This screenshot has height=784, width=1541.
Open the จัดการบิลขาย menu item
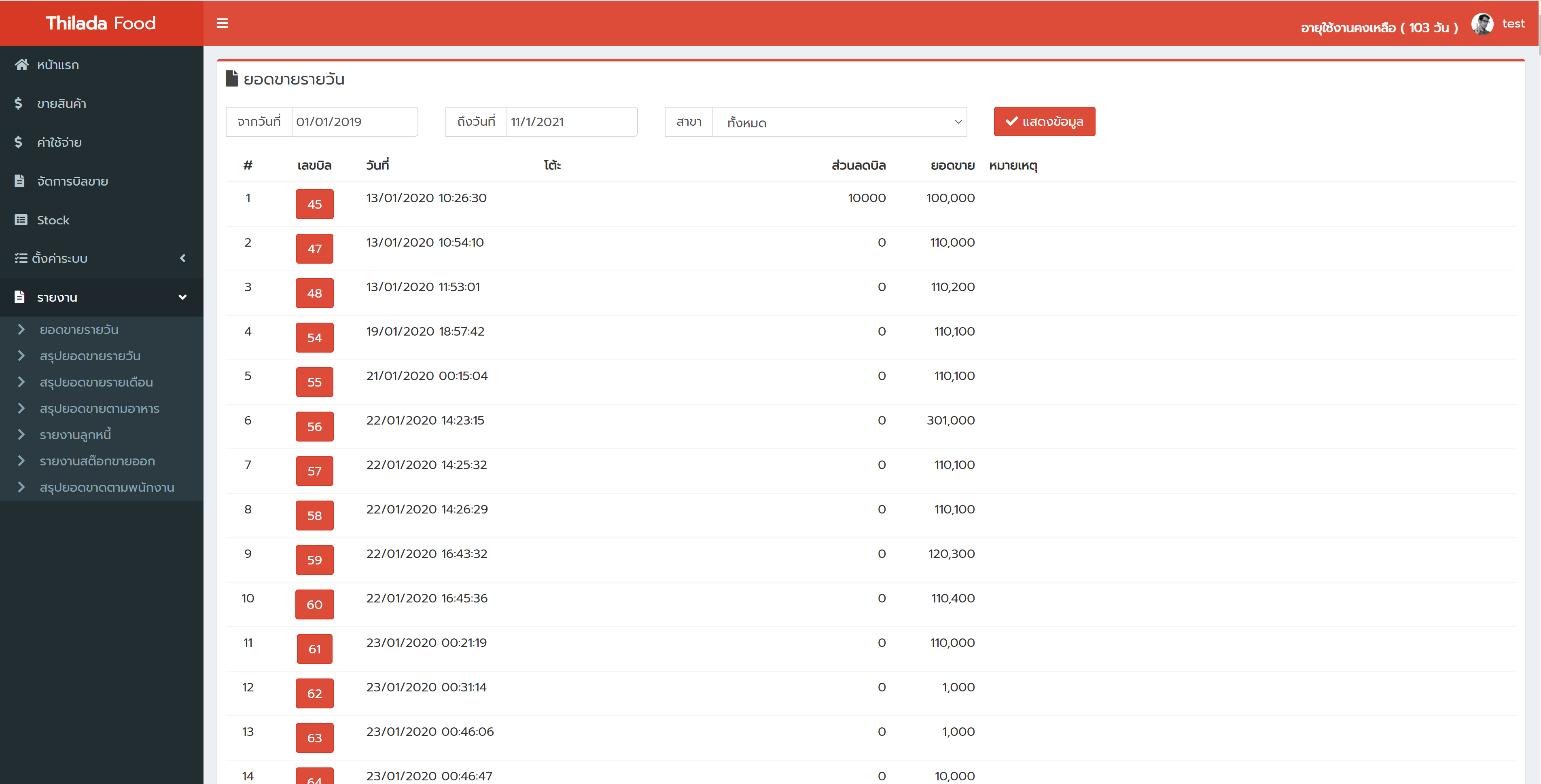102,181
